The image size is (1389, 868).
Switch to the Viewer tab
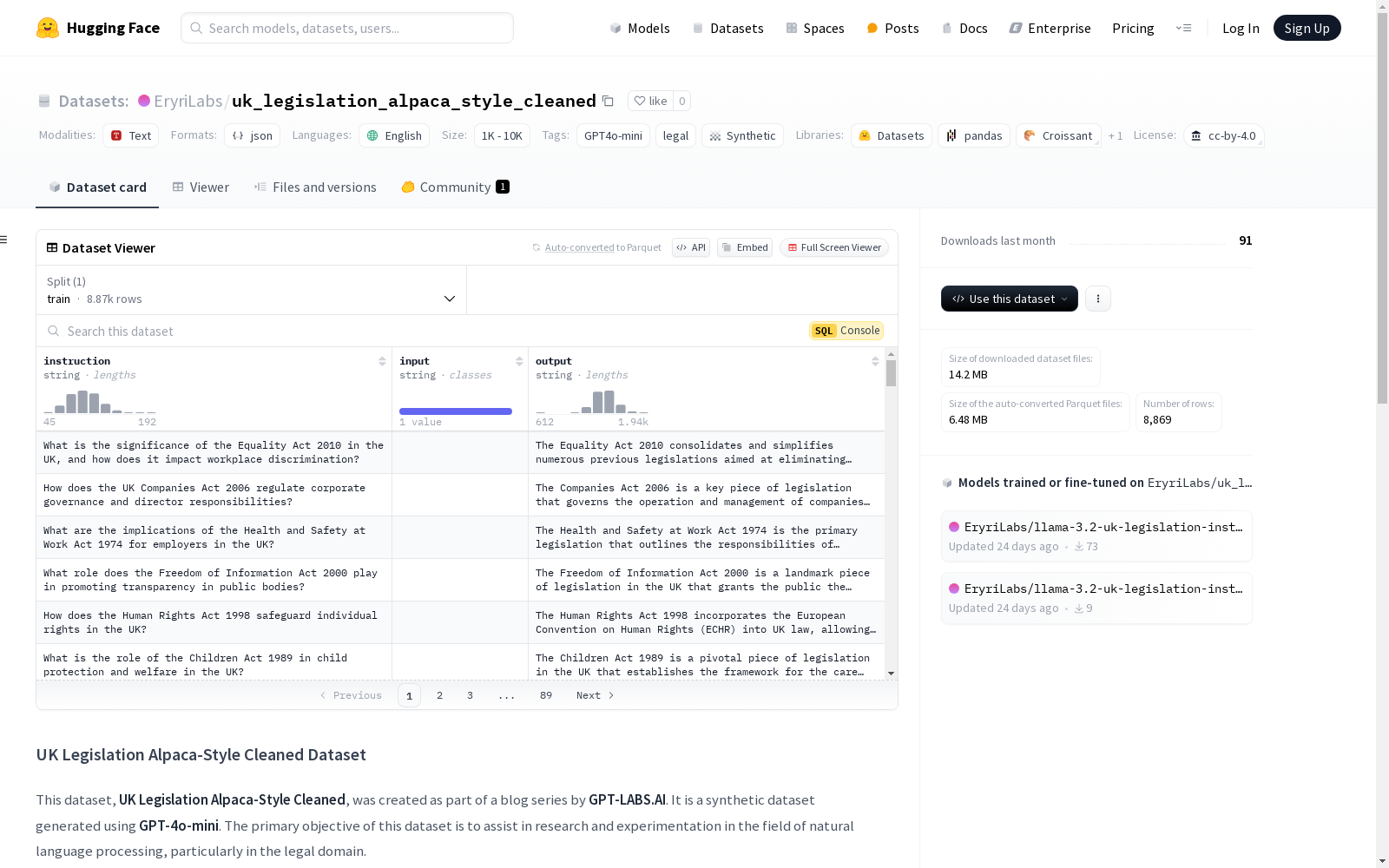point(201,187)
